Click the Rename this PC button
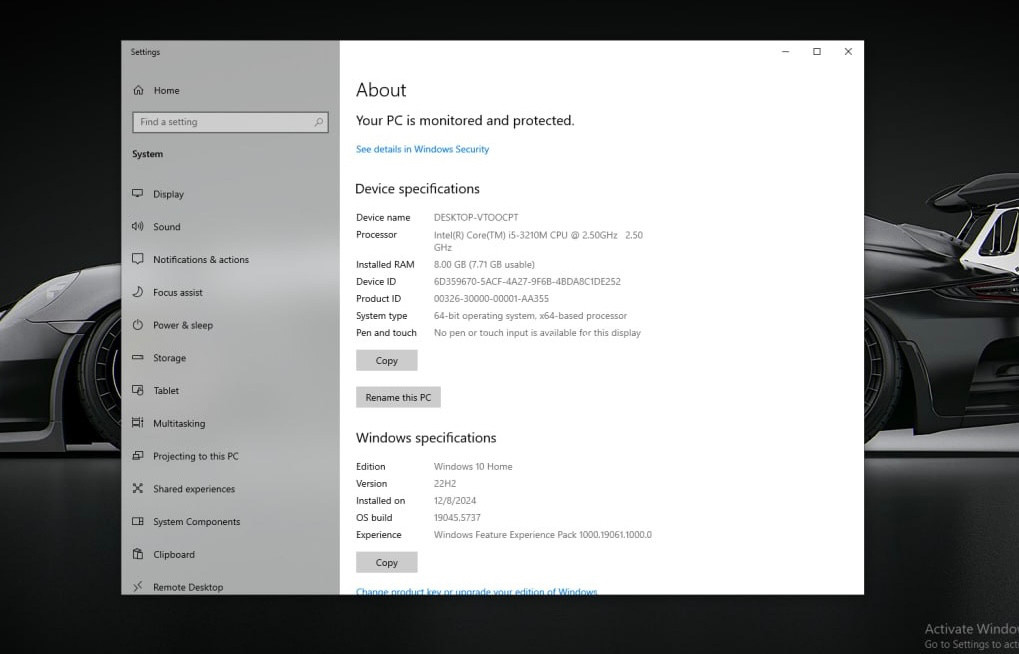The height and width of the screenshot is (654, 1019). coord(398,397)
